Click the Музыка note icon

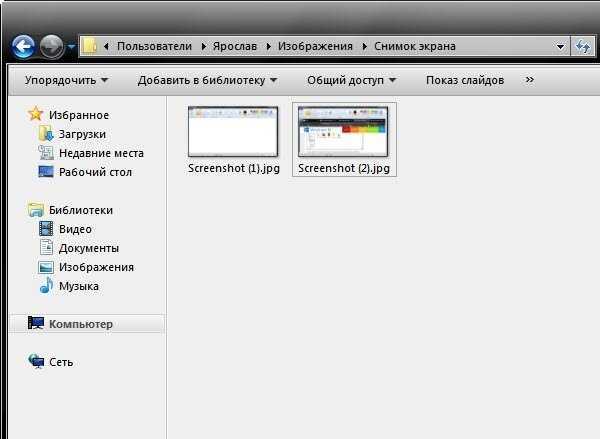tap(46, 285)
